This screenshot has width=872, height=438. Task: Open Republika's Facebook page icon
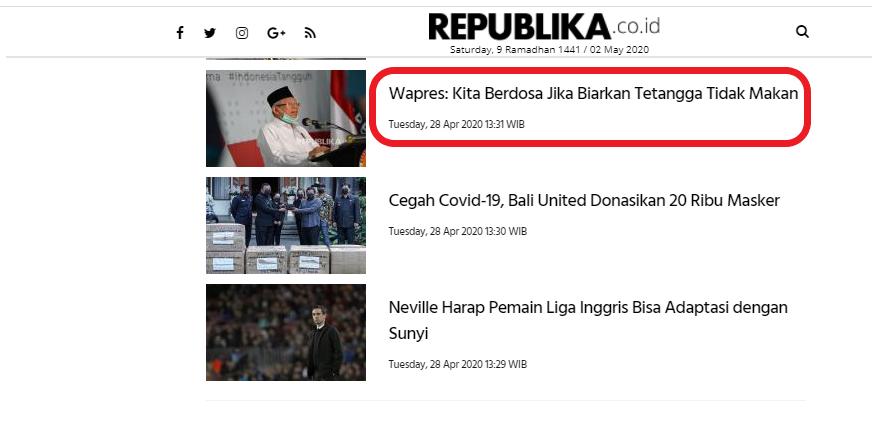[180, 33]
